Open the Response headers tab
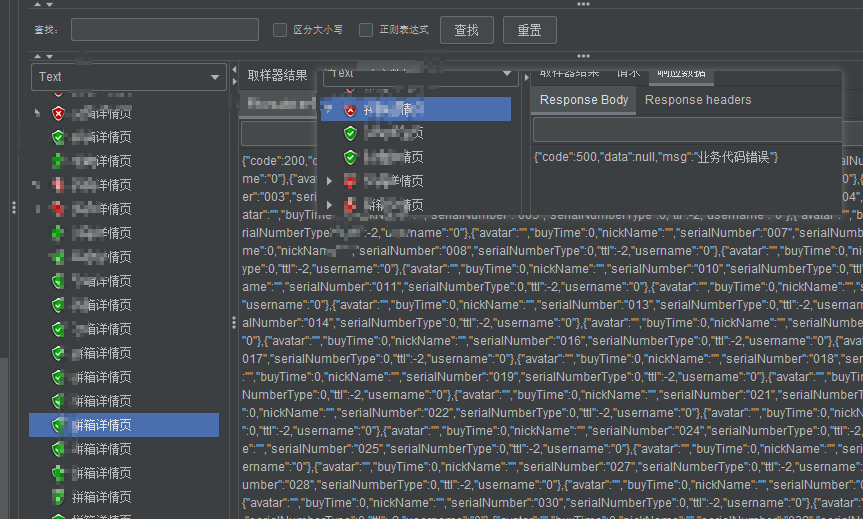 pyautogui.click(x=698, y=100)
